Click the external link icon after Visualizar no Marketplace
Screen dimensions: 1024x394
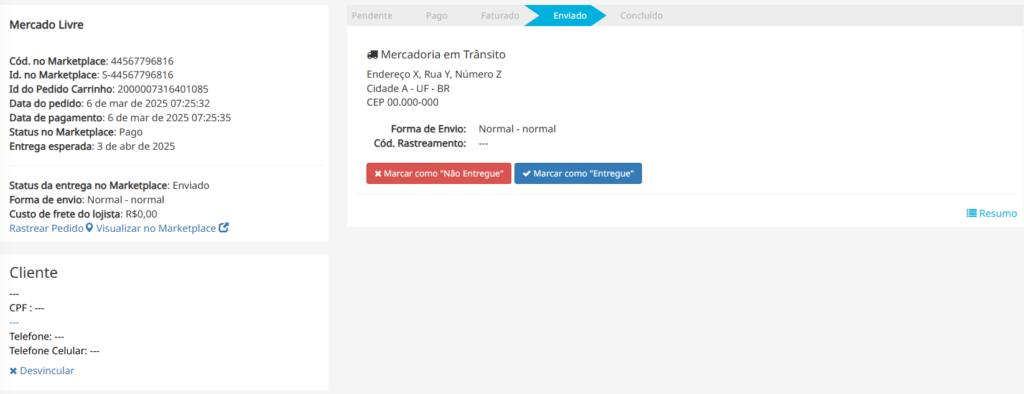pos(224,228)
